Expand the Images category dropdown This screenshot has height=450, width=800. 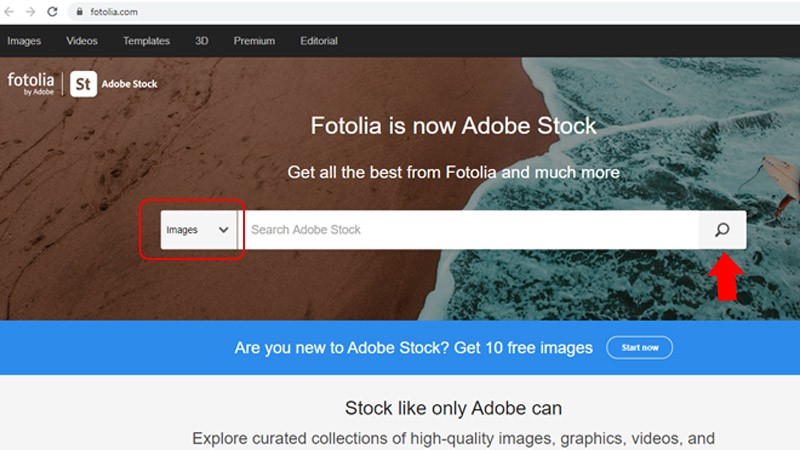click(199, 230)
